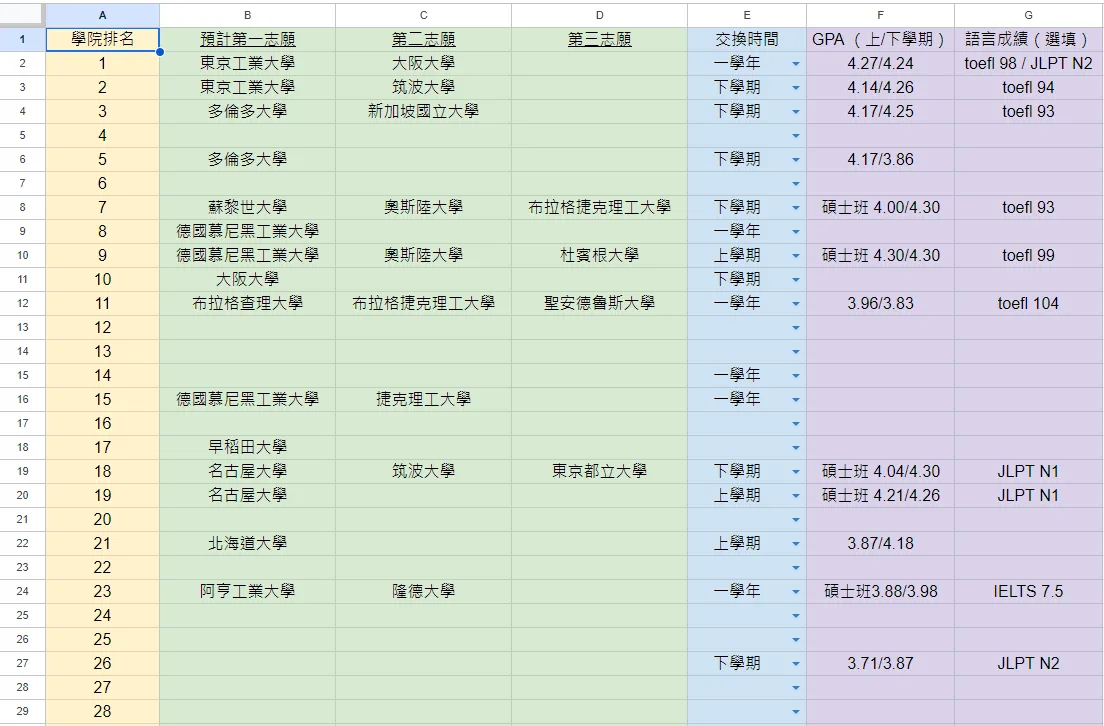Viewport: 1104px width, 726px height.
Task: Select rank cell 28 in column A
Action: 103,711
